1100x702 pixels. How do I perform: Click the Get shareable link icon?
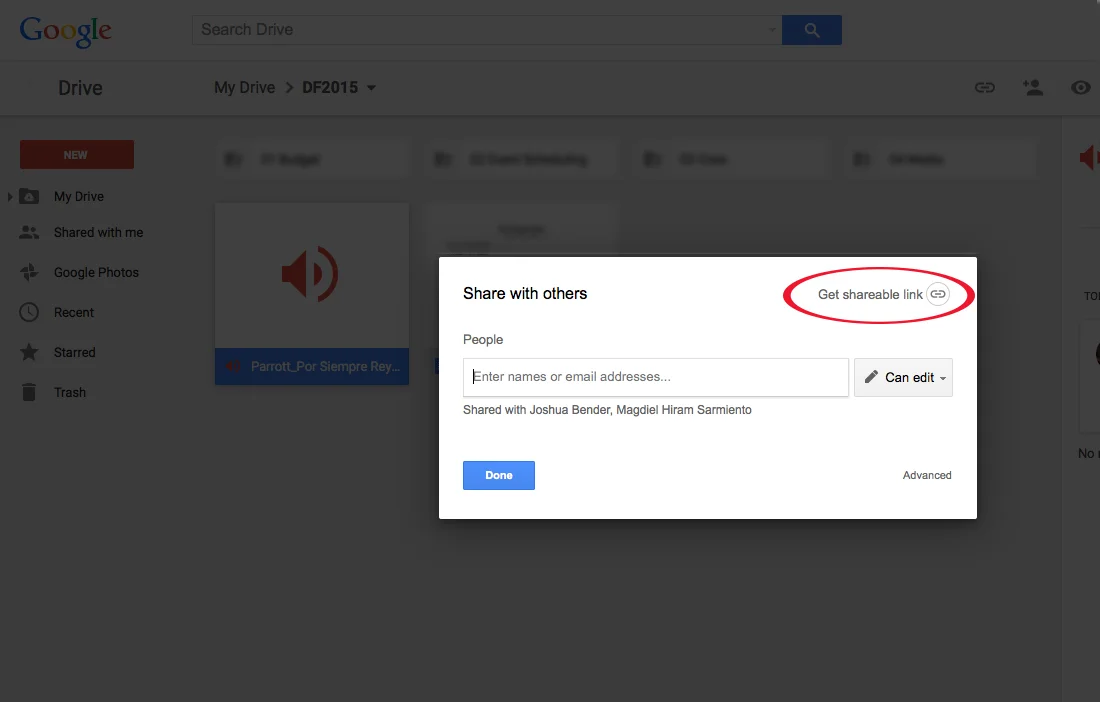938,294
